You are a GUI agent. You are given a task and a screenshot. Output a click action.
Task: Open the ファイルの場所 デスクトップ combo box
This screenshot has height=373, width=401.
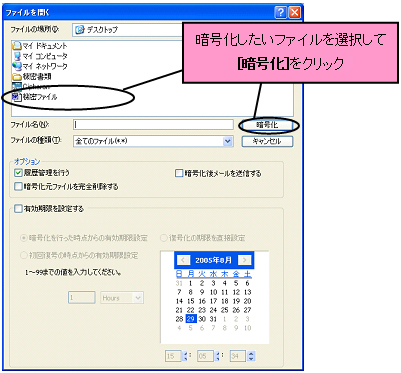click(127, 30)
